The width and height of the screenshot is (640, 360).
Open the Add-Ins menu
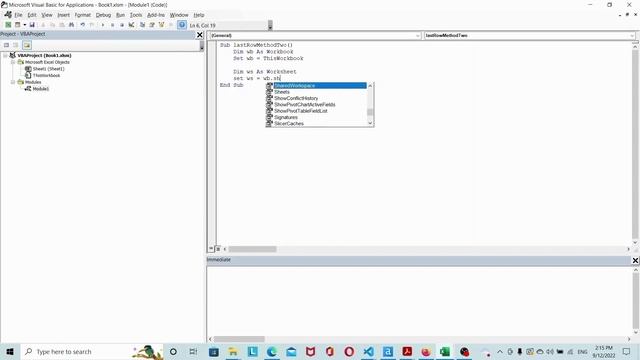point(156,15)
